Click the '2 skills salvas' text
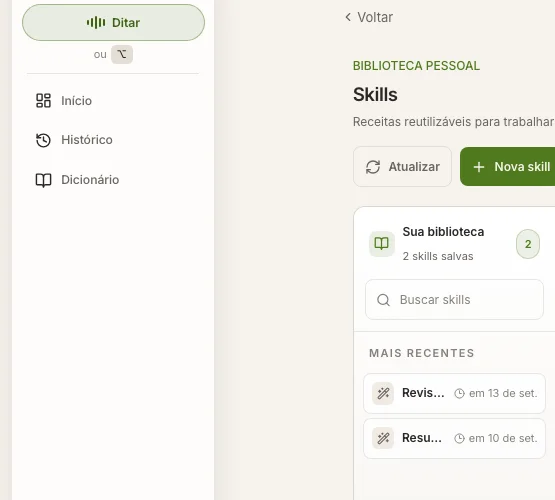The height and width of the screenshot is (500, 555). coord(438,256)
